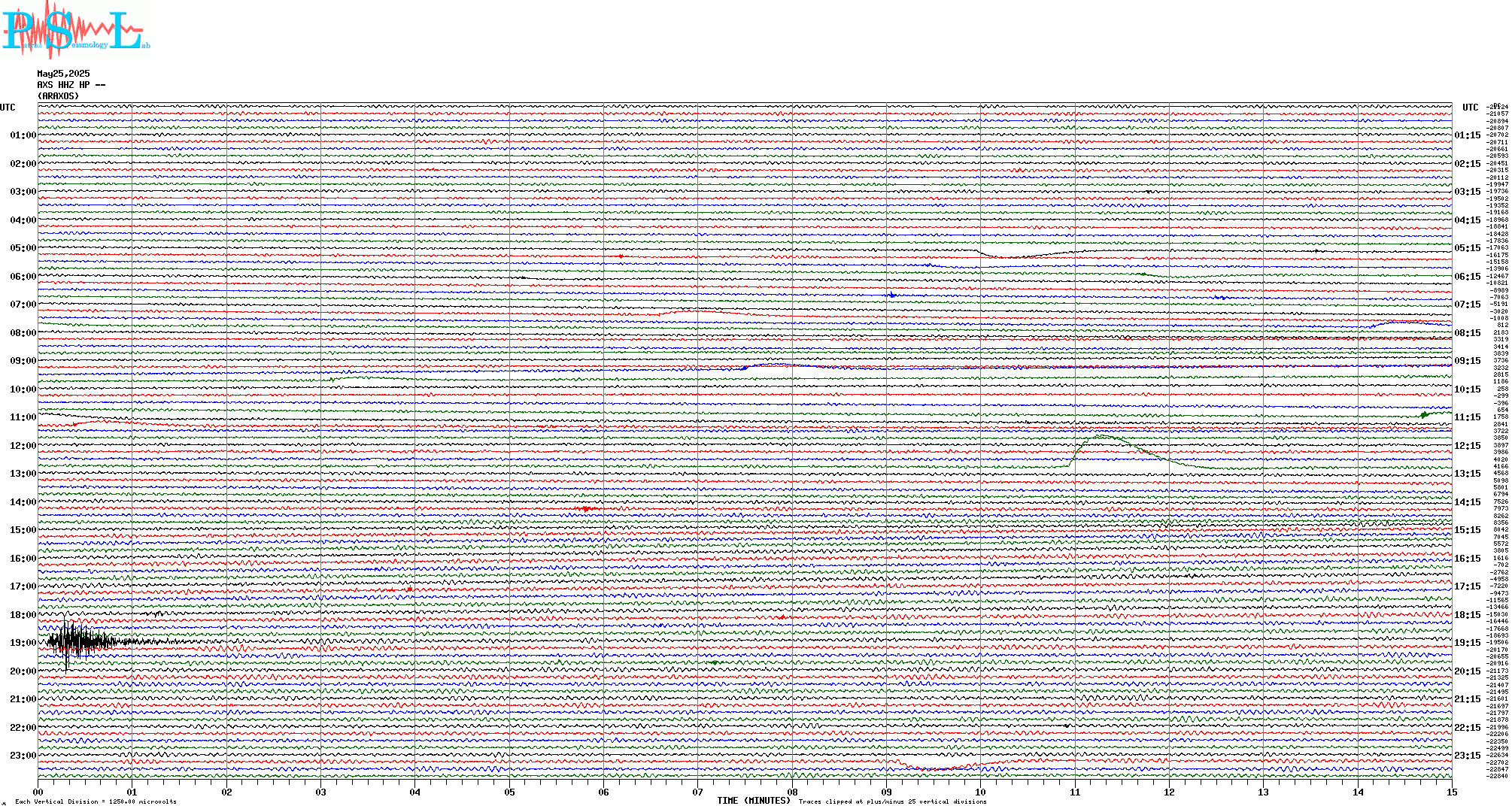Click the Each Vertical Division scale note
The width and height of the screenshot is (1512, 812).
[96, 801]
